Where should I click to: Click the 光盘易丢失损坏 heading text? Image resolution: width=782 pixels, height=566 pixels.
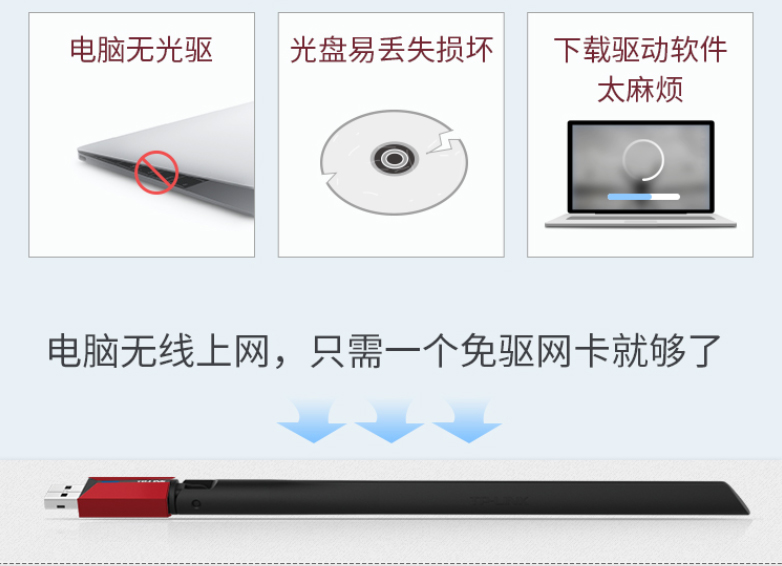[391, 49]
